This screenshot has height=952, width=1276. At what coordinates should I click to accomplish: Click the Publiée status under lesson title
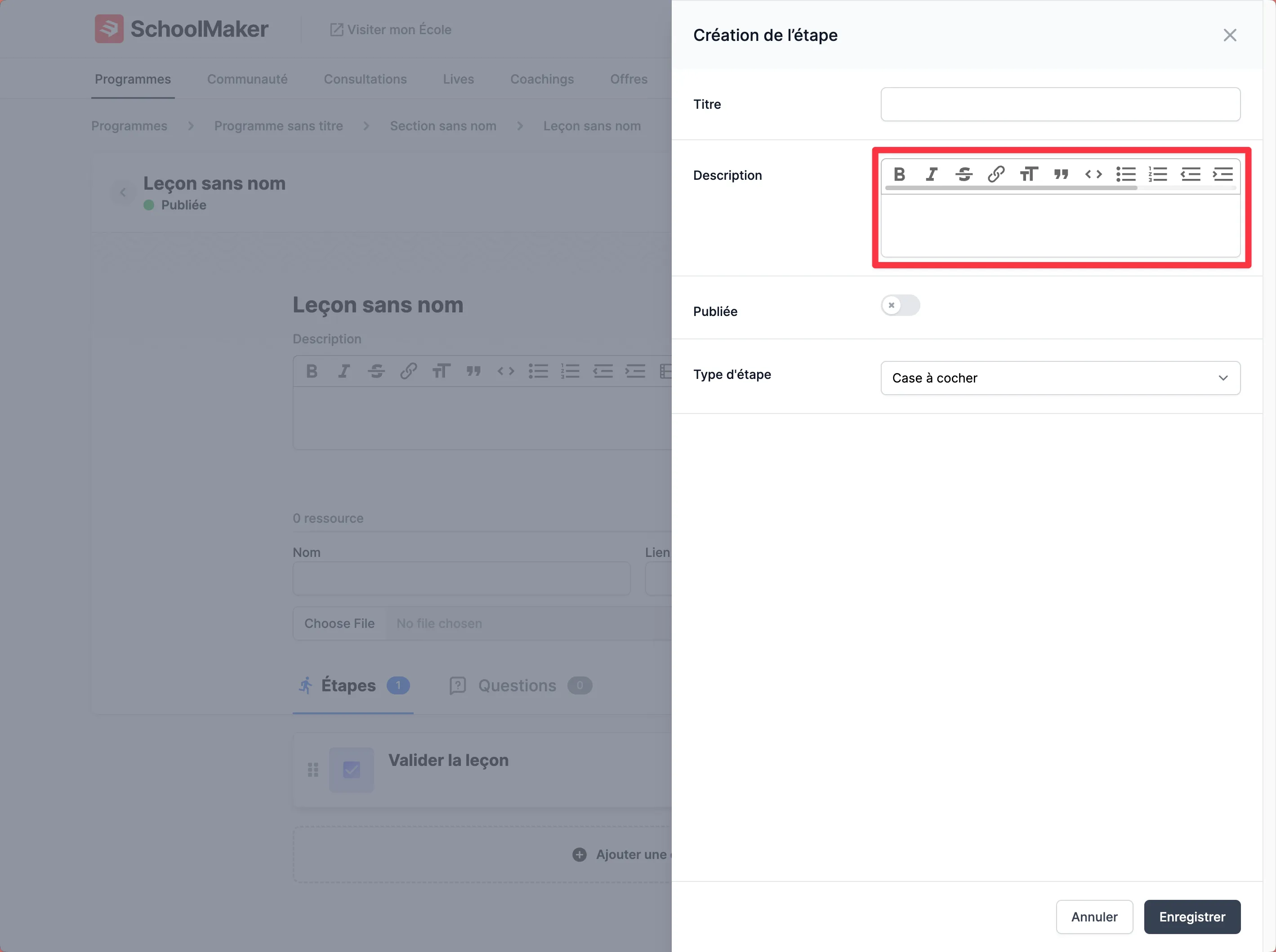point(174,205)
